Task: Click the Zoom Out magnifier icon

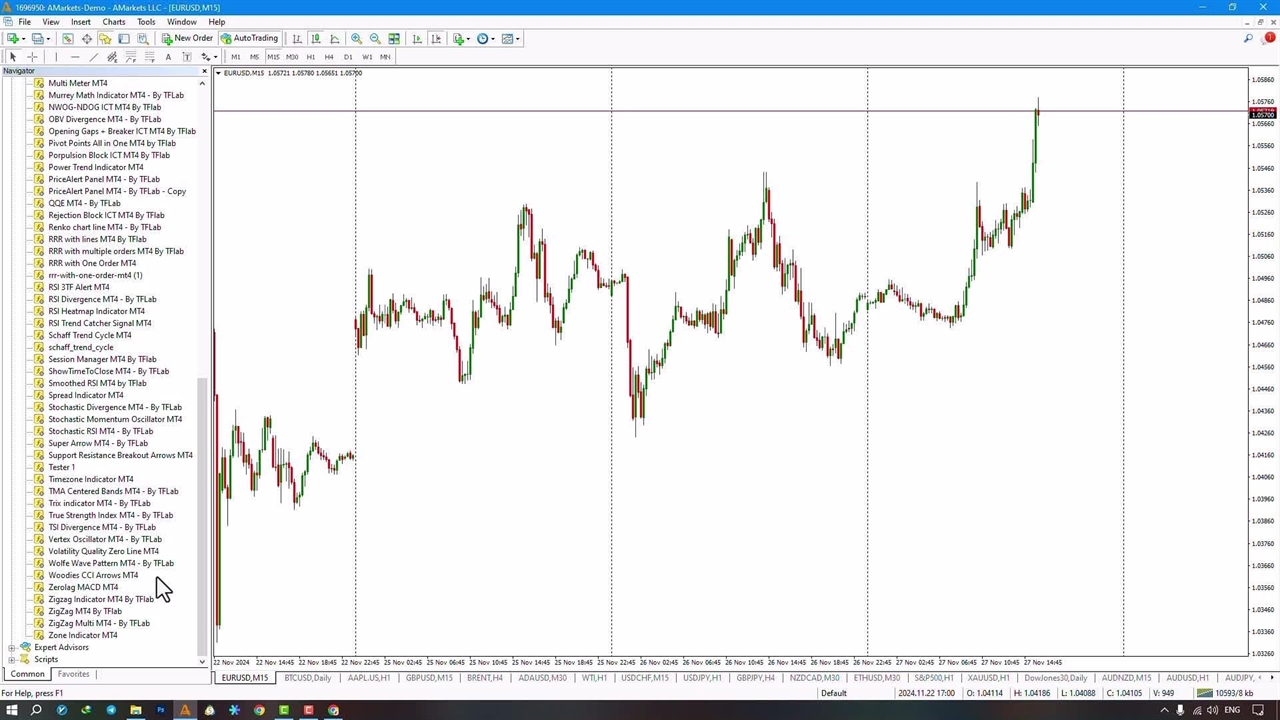Action: coord(375,39)
